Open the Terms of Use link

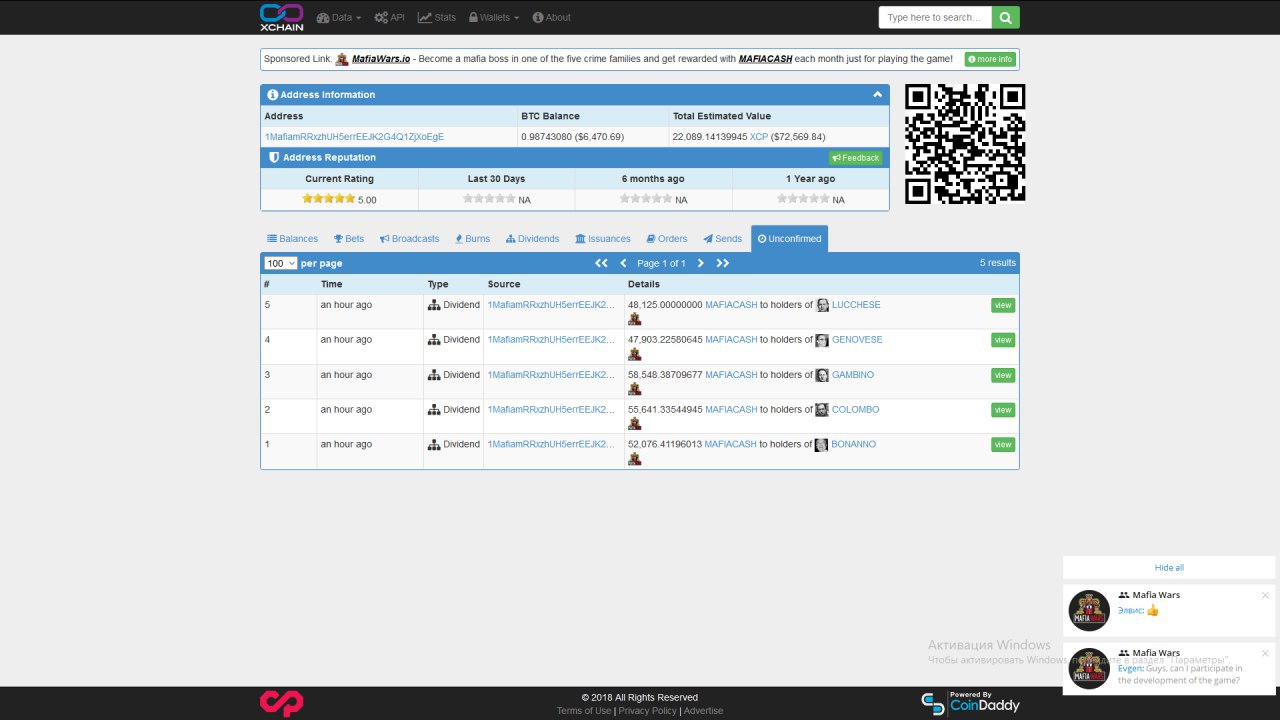(x=584, y=711)
